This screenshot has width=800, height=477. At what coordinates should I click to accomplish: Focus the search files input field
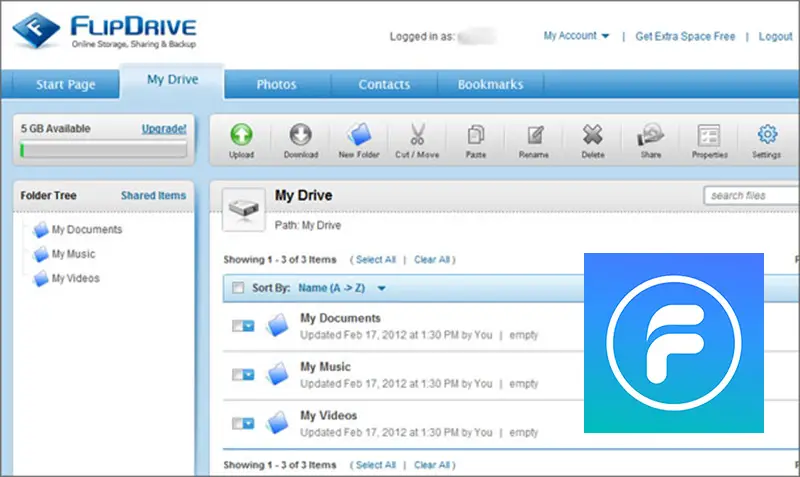(x=751, y=195)
